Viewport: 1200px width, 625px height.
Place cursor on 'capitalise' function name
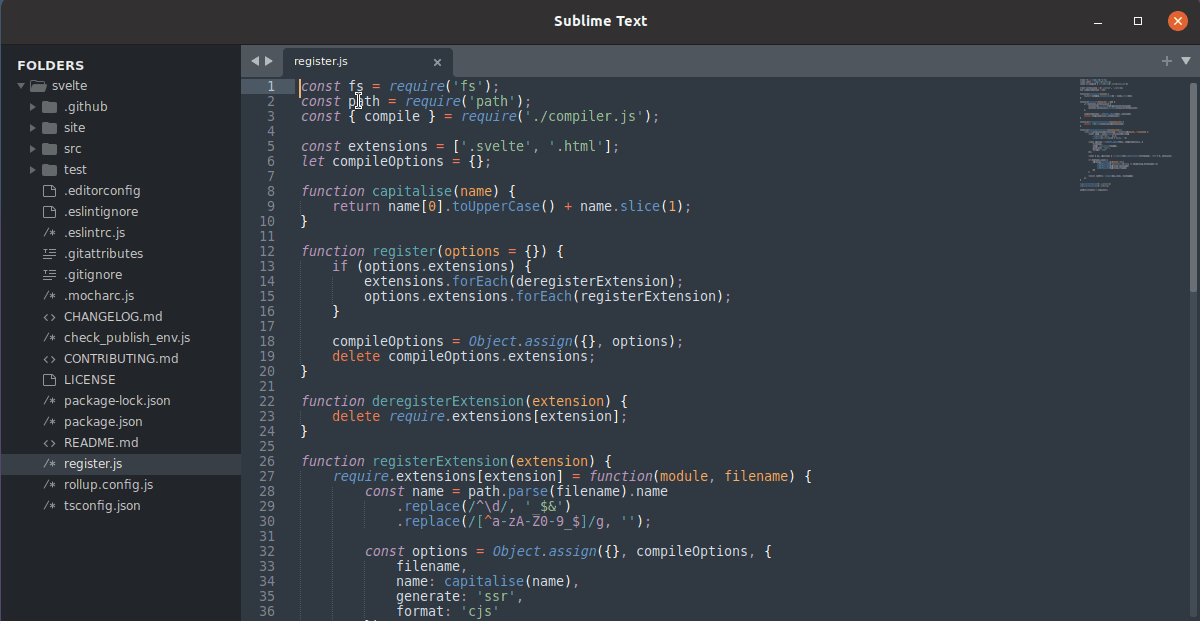click(x=411, y=191)
